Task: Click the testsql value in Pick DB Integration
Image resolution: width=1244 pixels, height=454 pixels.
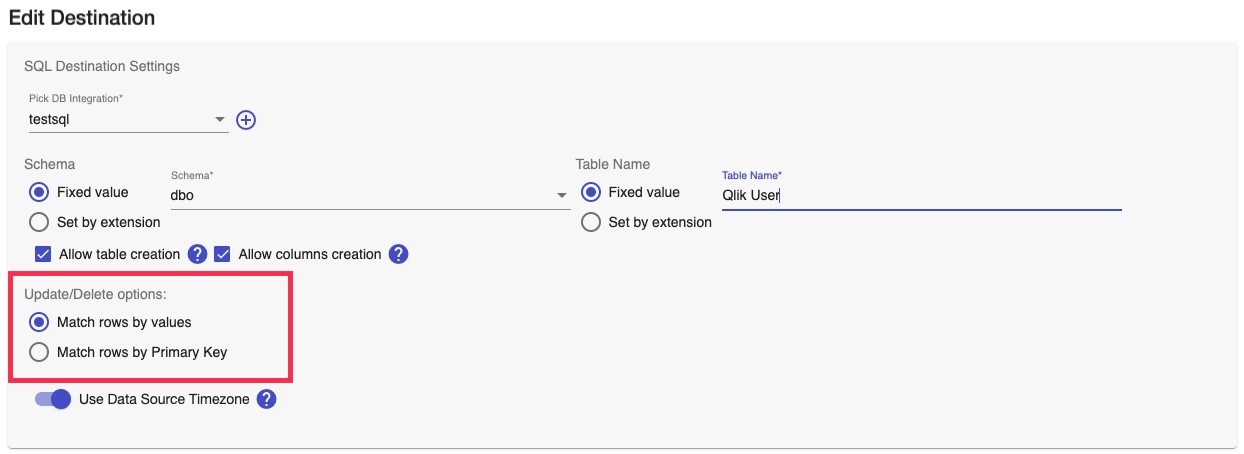Action: (50, 120)
